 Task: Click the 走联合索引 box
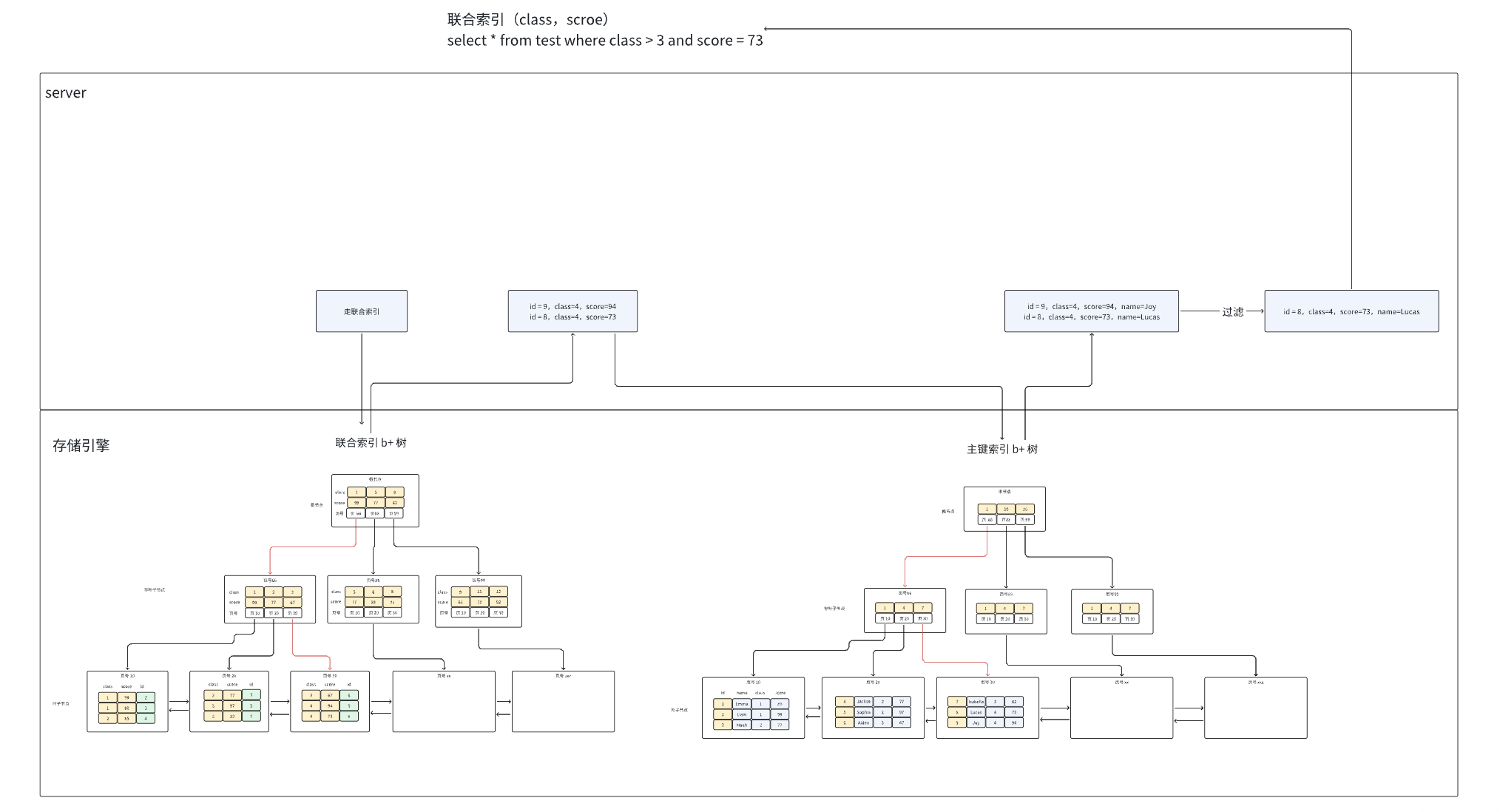pos(361,311)
